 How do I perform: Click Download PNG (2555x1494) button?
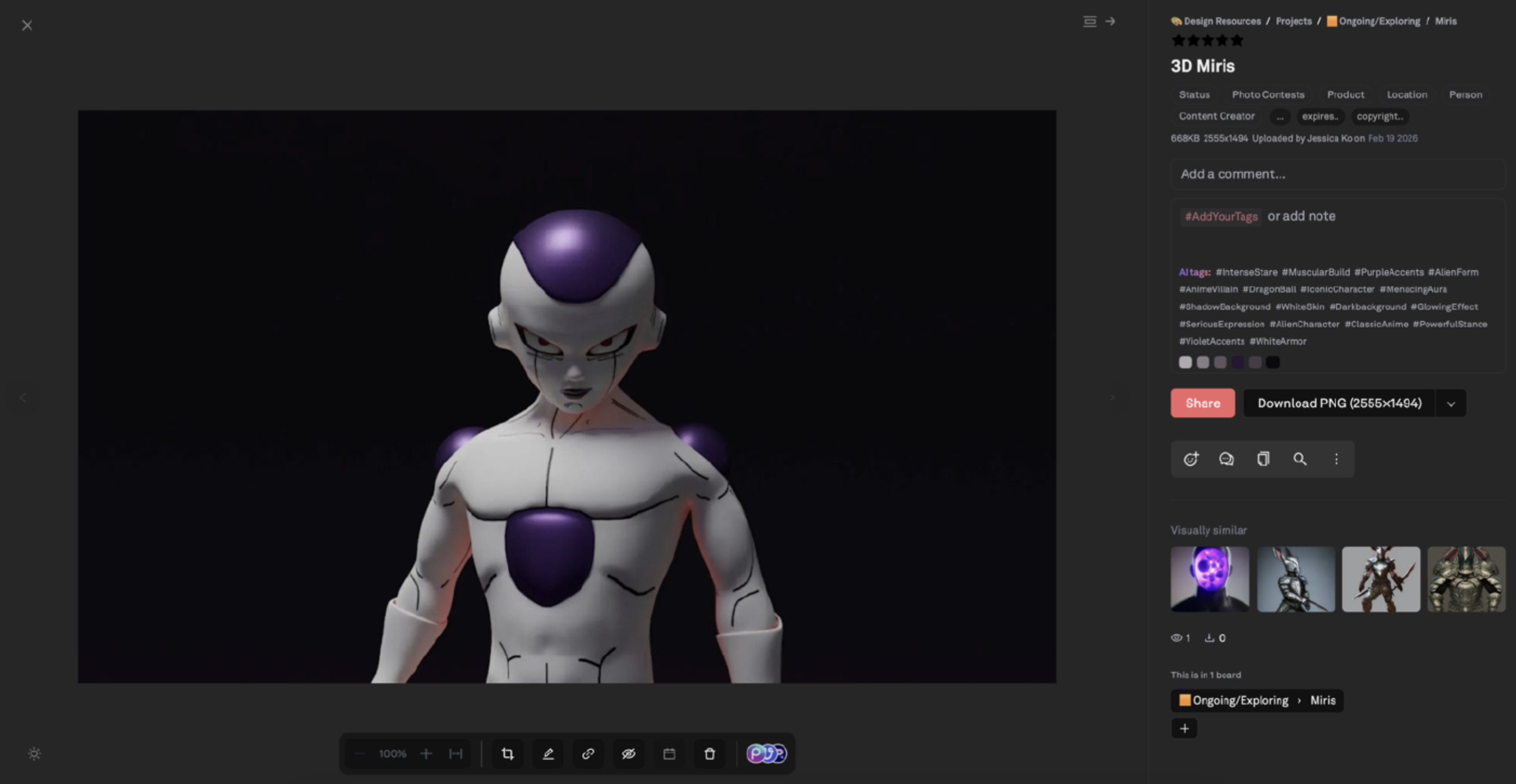pos(1339,403)
